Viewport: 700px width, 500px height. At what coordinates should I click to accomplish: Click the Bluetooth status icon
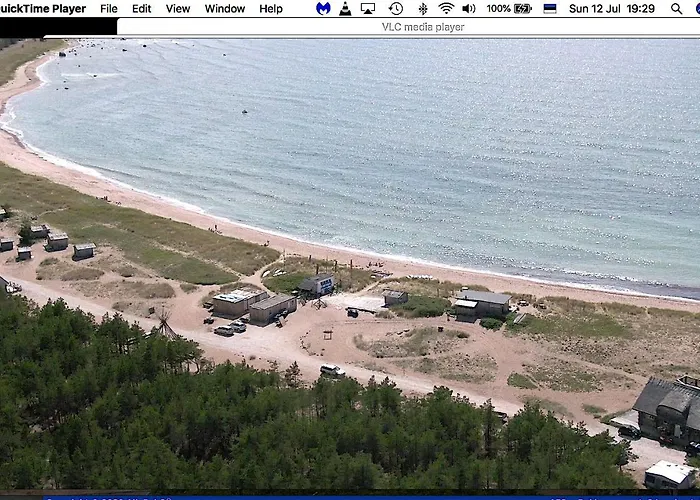coord(422,9)
